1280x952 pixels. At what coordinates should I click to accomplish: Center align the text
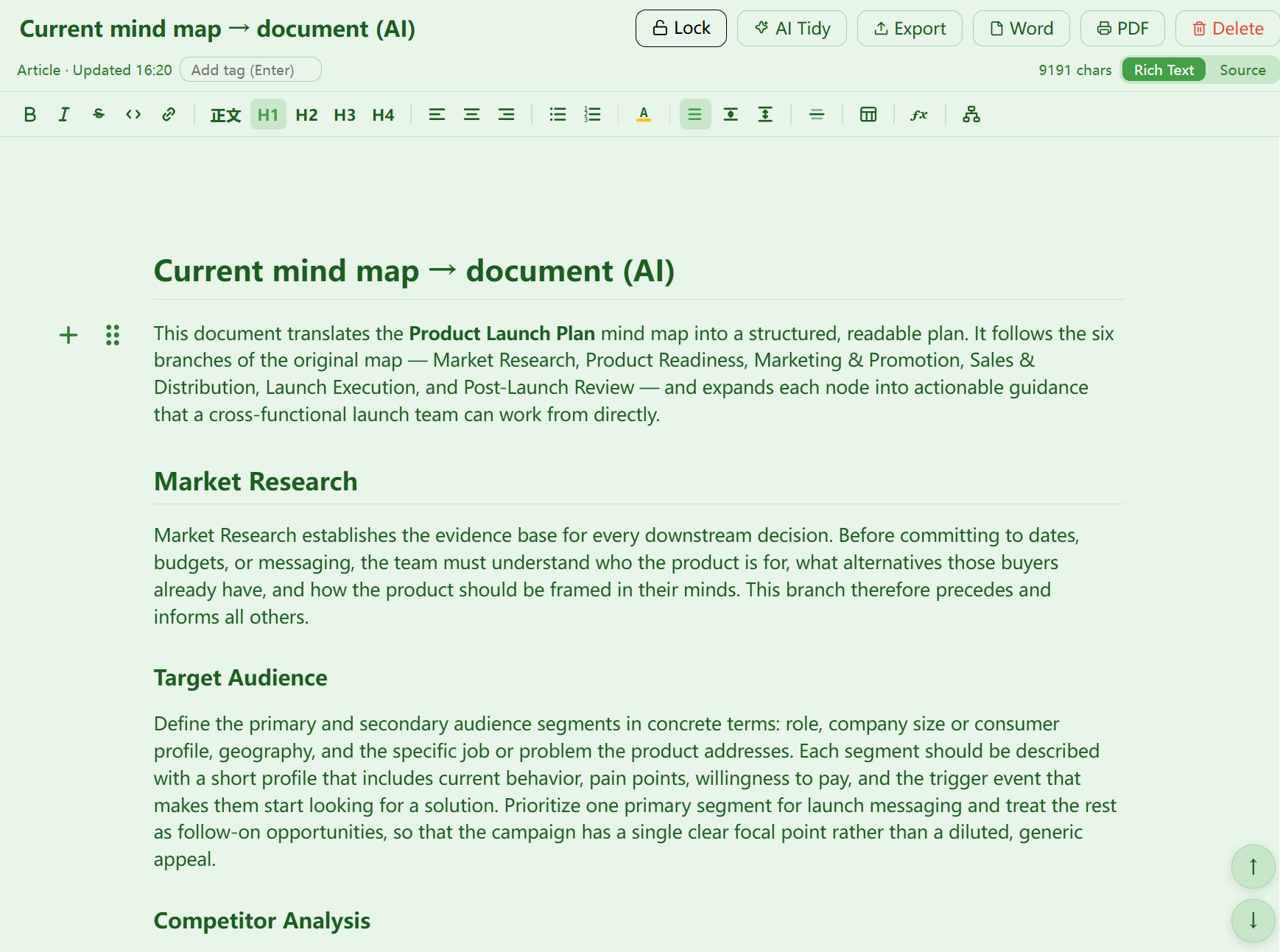click(x=471, y=114)
